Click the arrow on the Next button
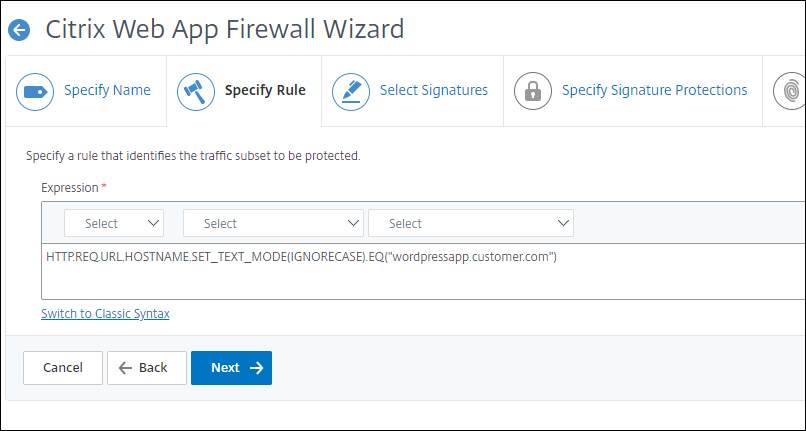This screenshot has width=806, height=431. coord(256,368)
